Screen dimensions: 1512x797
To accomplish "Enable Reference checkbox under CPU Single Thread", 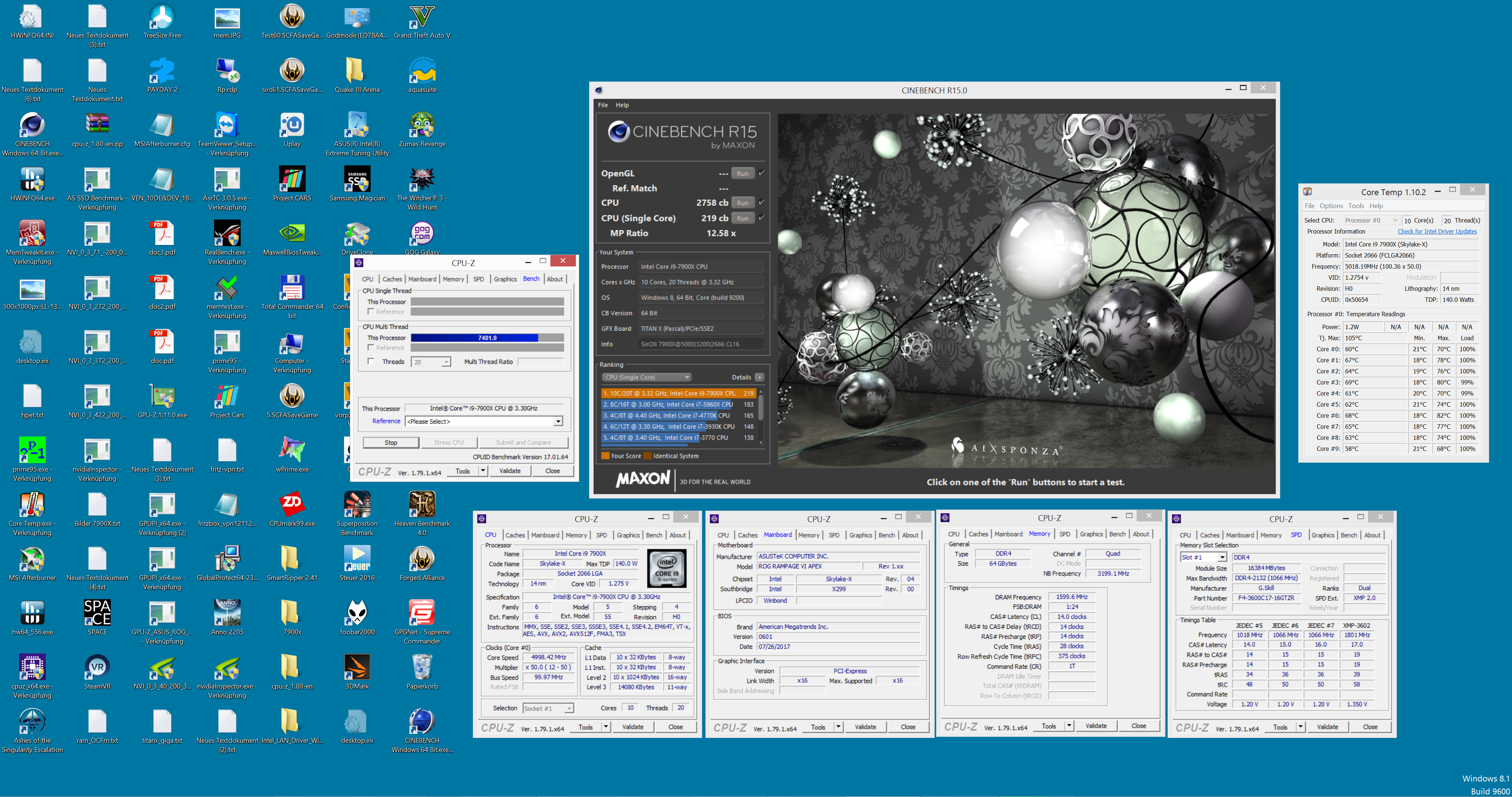I will pyautogui.click(x=370, y=312).
